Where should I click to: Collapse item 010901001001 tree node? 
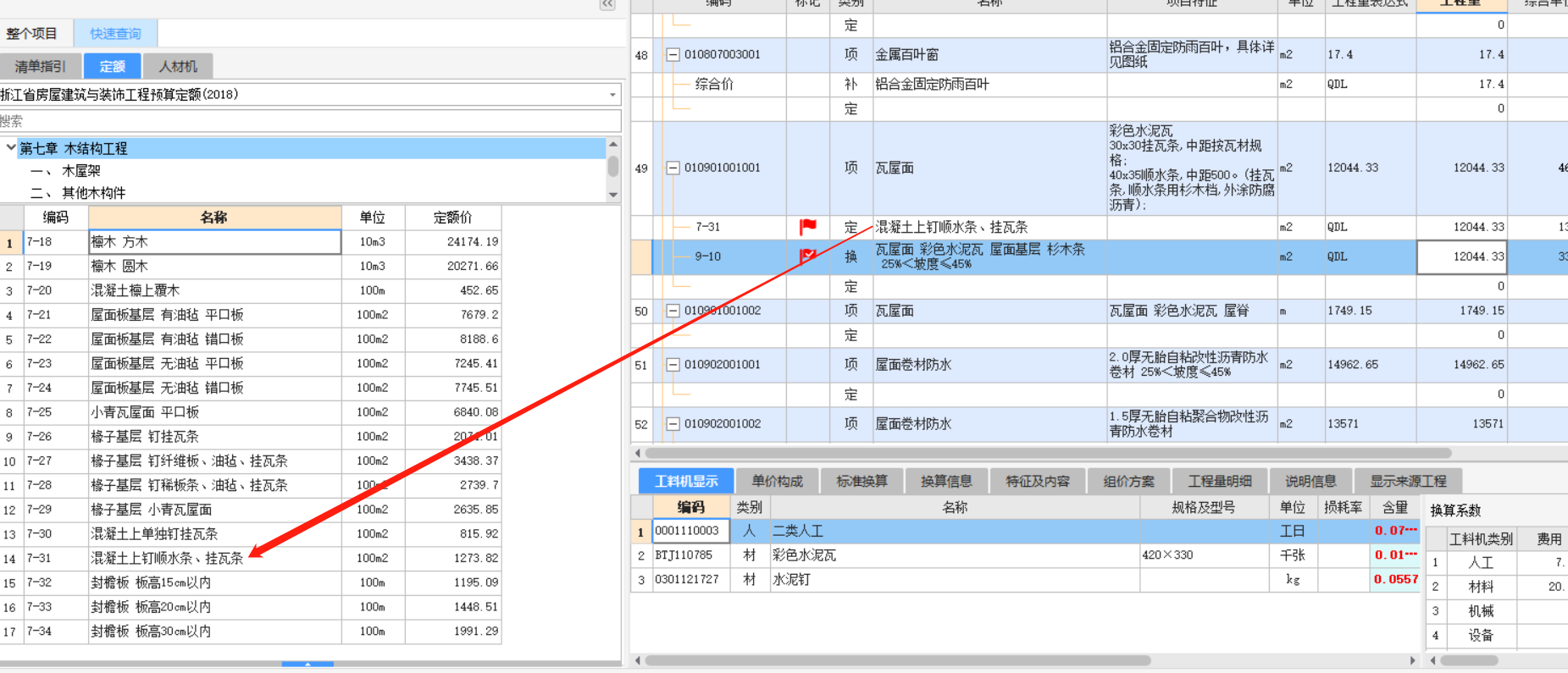[673, 168]
